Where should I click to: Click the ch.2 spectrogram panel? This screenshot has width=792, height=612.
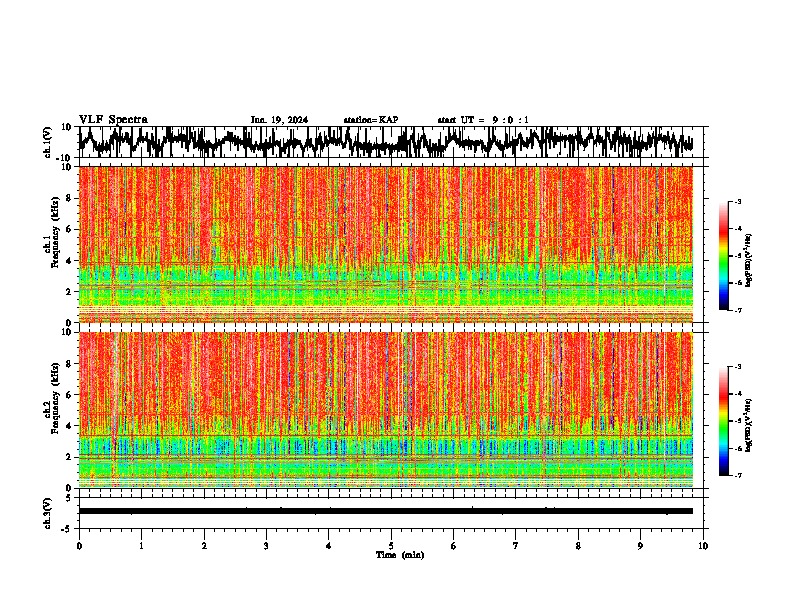pos(386,410)
